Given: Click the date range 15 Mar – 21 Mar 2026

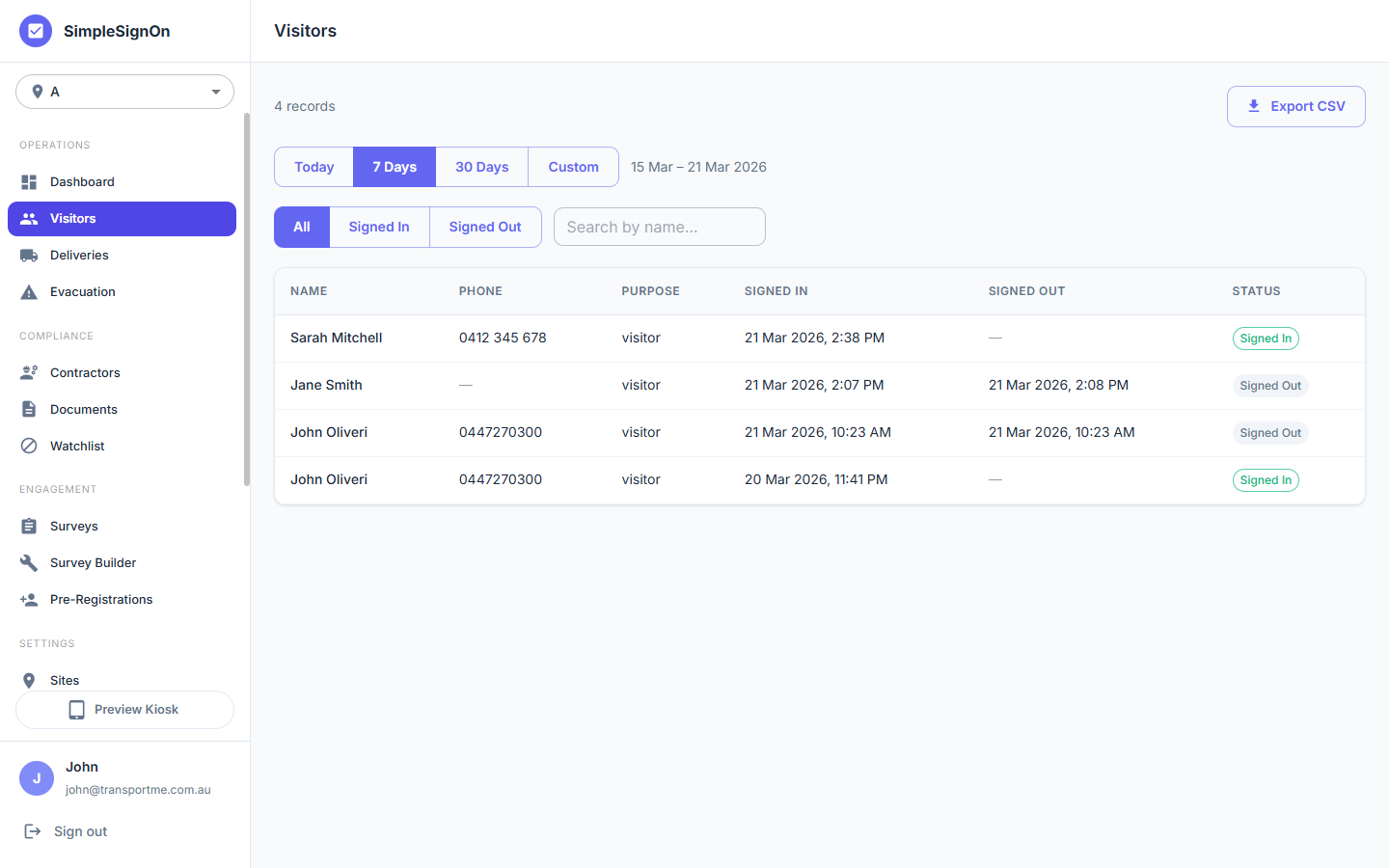Looking at the screenshot, I should pos(698,167).
